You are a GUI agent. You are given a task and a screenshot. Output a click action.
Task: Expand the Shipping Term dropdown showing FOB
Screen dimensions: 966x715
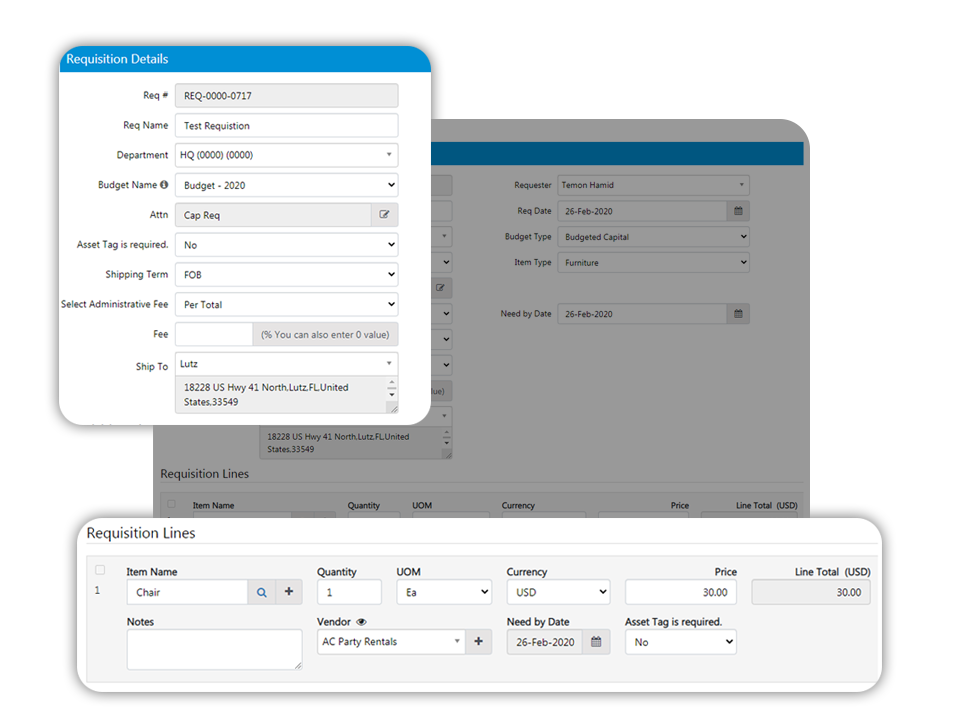286,274
